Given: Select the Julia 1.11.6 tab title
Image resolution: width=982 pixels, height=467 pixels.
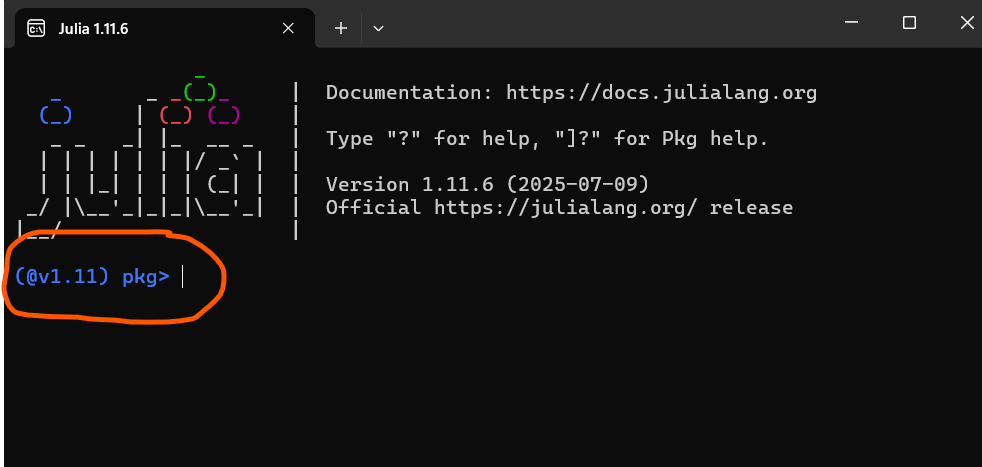Looking at the screenshot, I should (93, 28).
